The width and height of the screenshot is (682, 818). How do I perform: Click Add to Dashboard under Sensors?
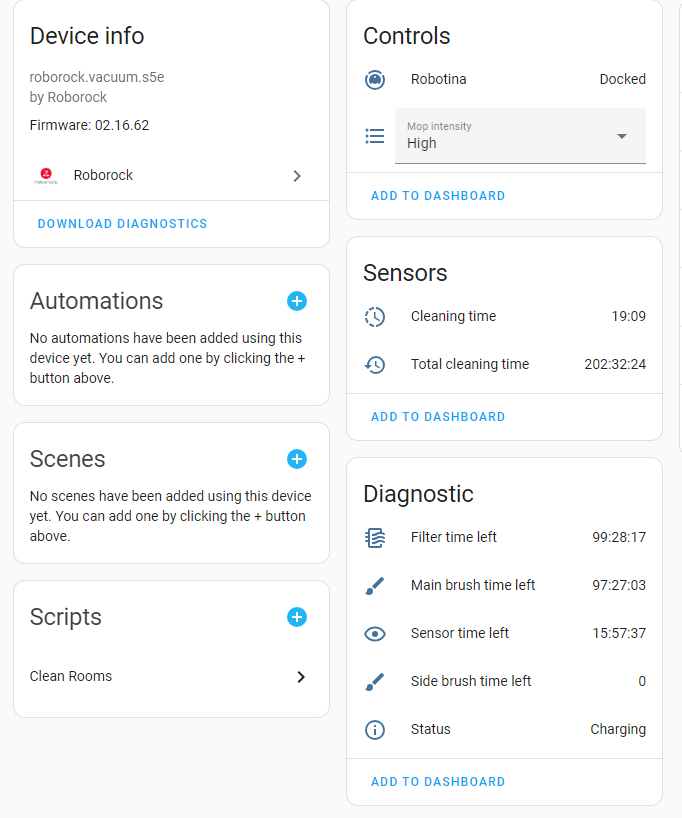click(438, 416)
